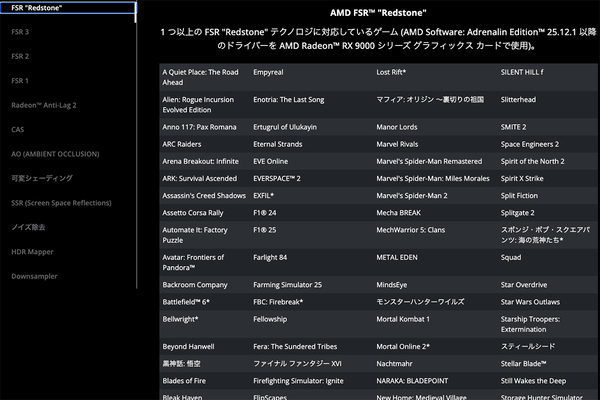
Task: Select the FSR 1 tab
Action: [x=20, y=81]
